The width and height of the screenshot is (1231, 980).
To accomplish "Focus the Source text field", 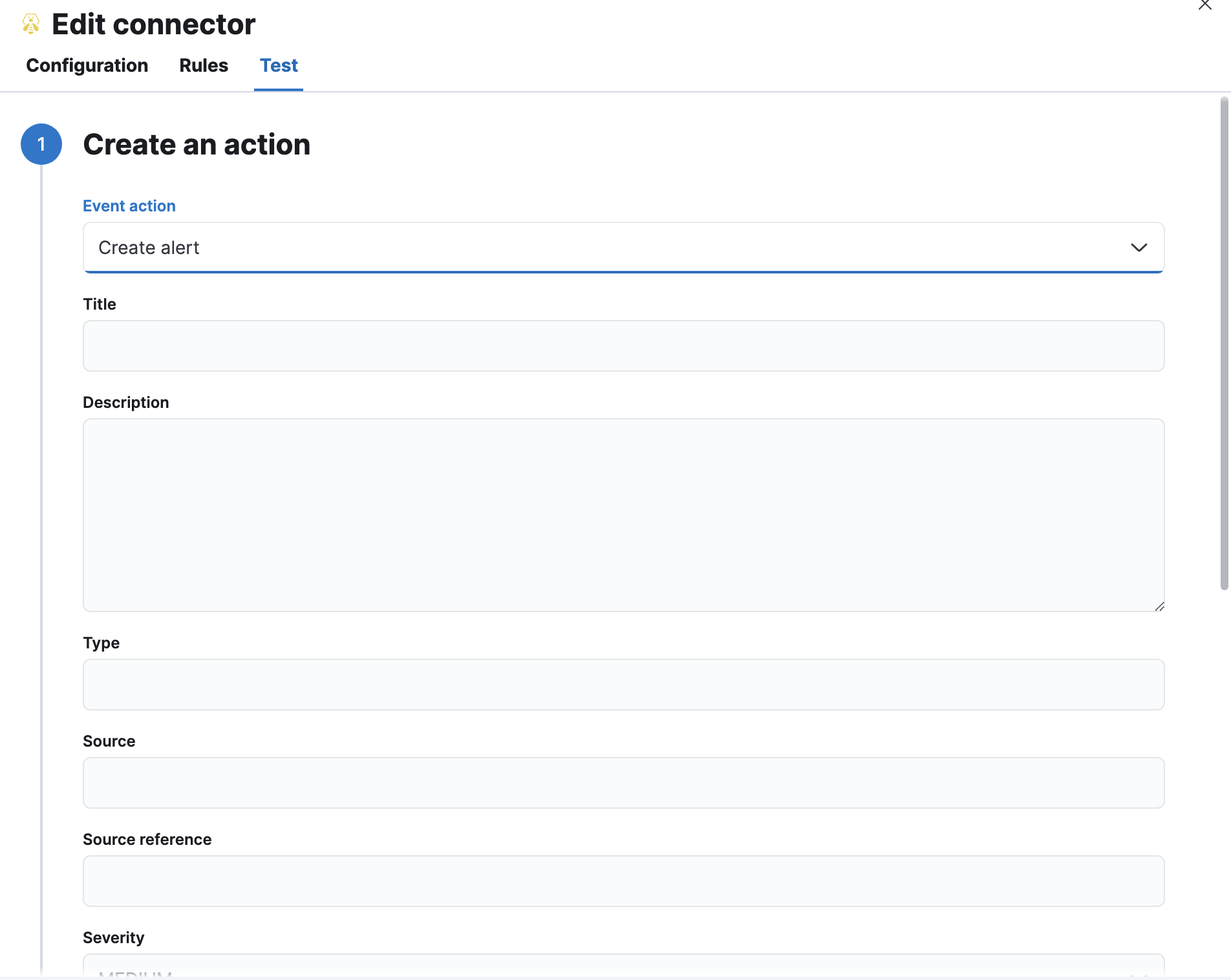I will point(623,783).
